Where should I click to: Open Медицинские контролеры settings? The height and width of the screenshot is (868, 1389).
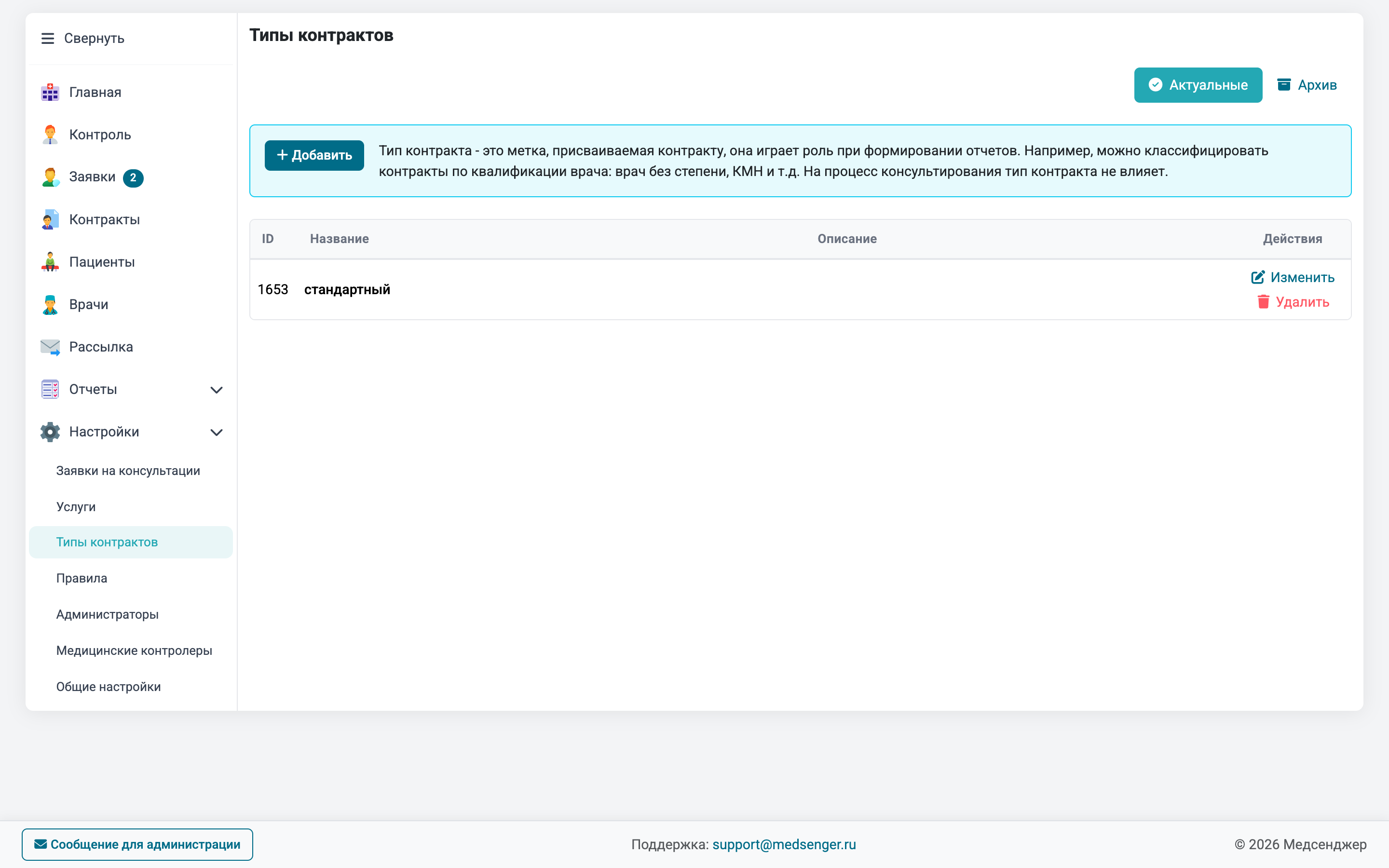tap(131, 651)
